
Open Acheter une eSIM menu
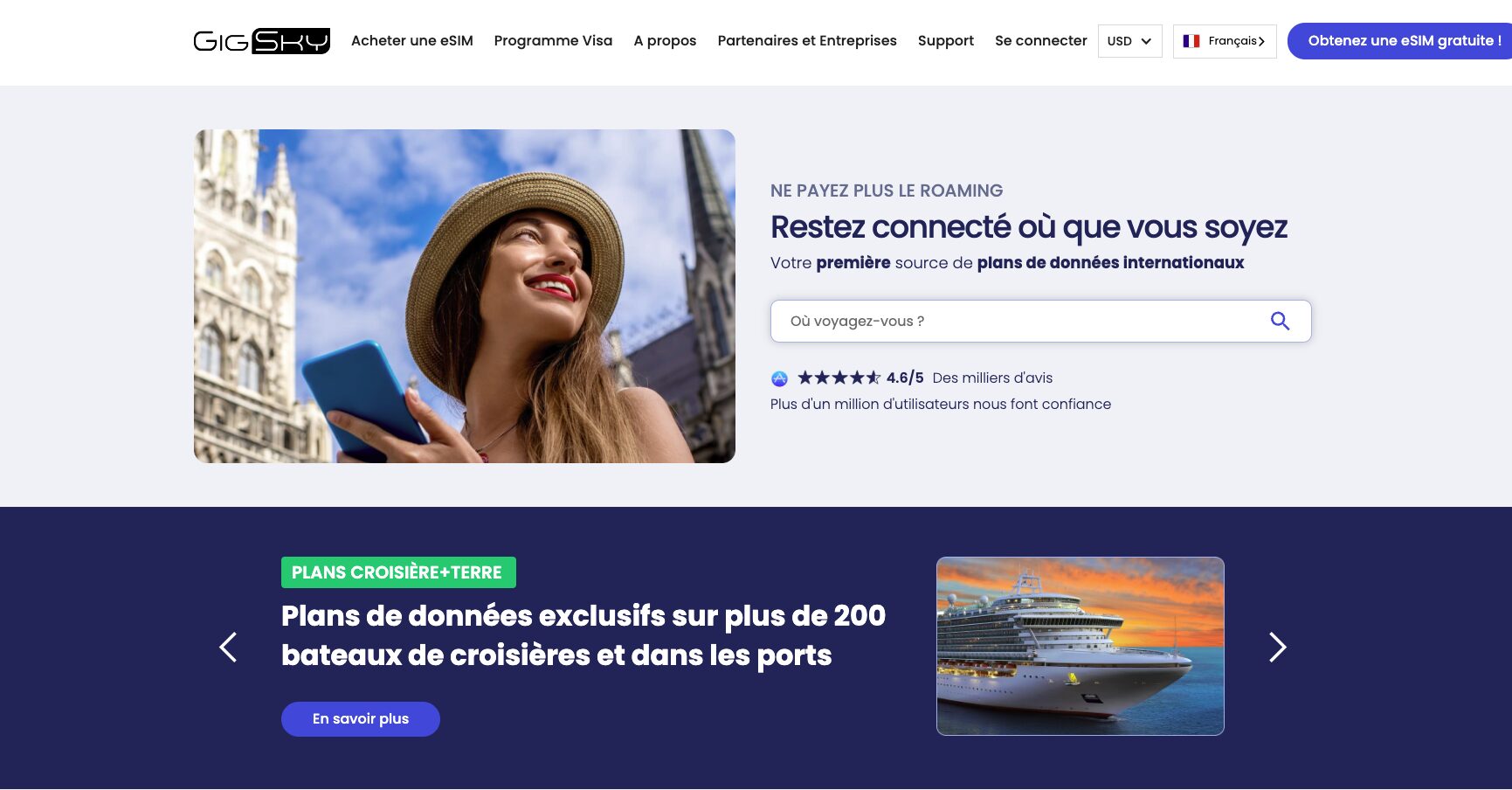pos(412,41)
